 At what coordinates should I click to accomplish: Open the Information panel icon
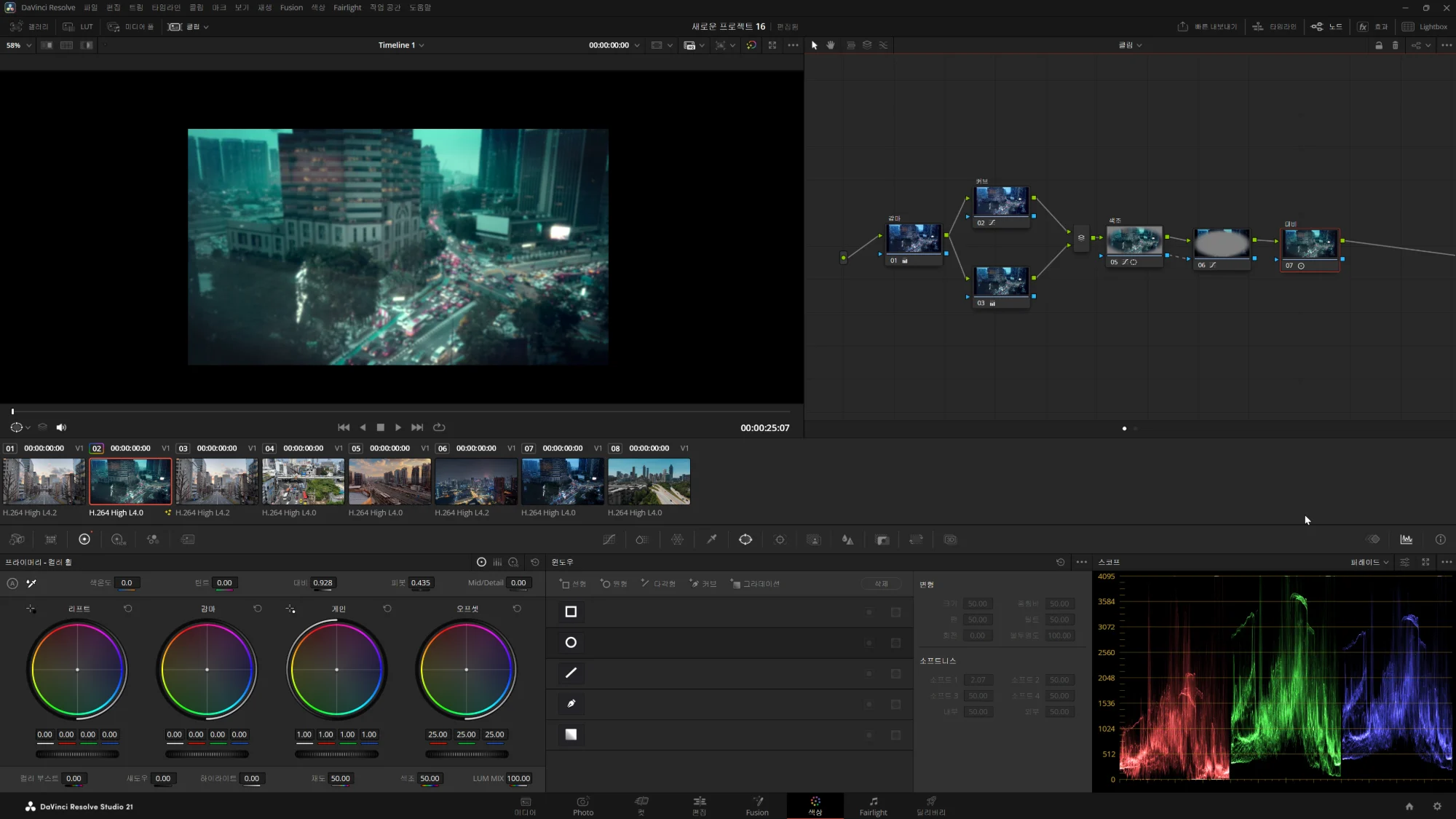click(1440, 539)
